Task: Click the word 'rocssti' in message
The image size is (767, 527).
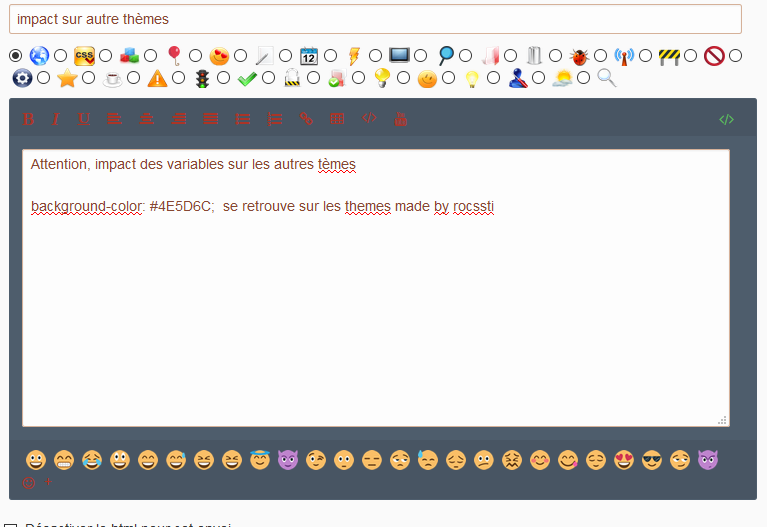Action: click(x=474, y=206)
